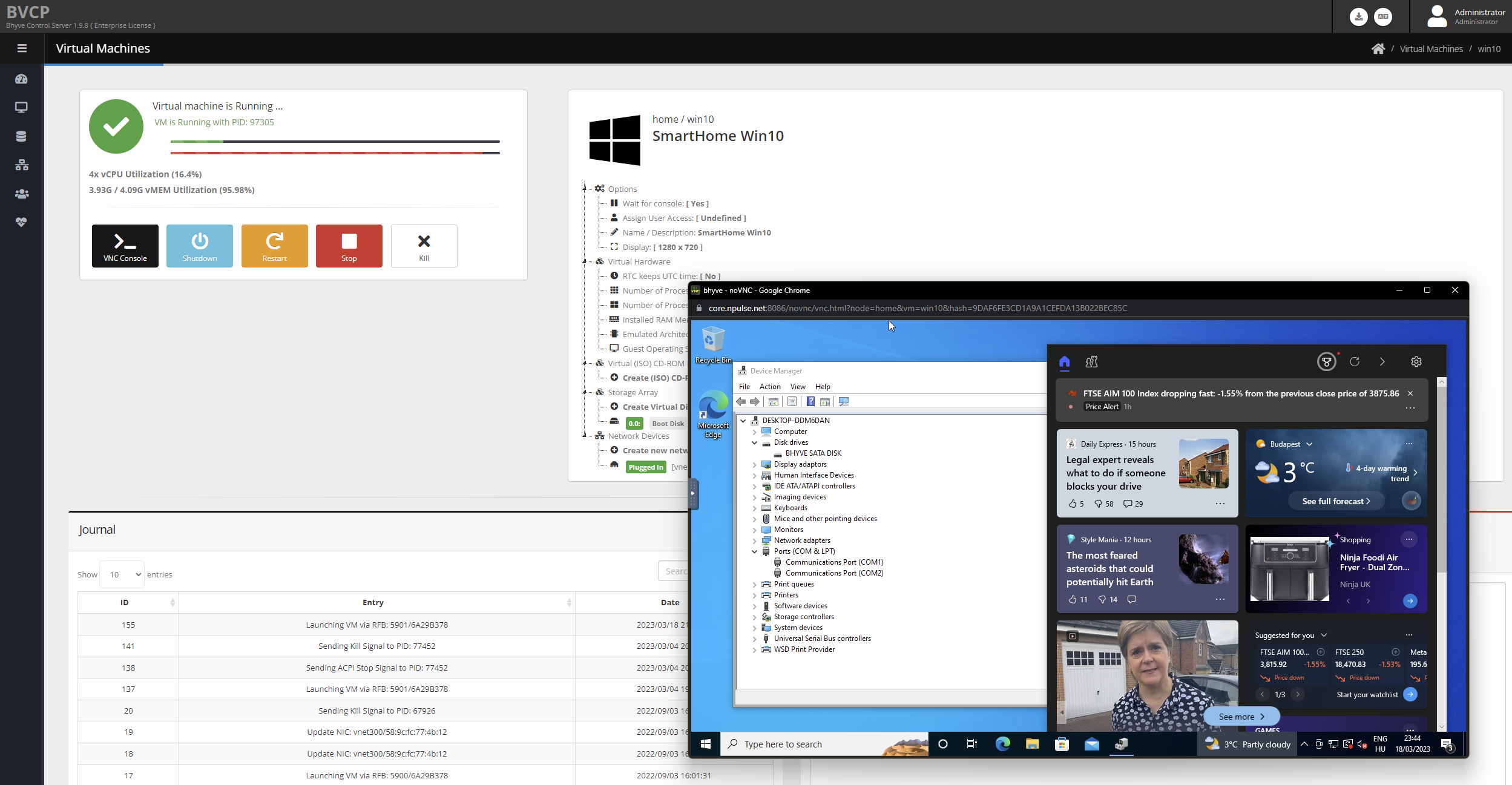Image resolution: width=1512 pixels, height=785 pixels.
Task: Click widgets panel home icon
Action: (1065, 362)
